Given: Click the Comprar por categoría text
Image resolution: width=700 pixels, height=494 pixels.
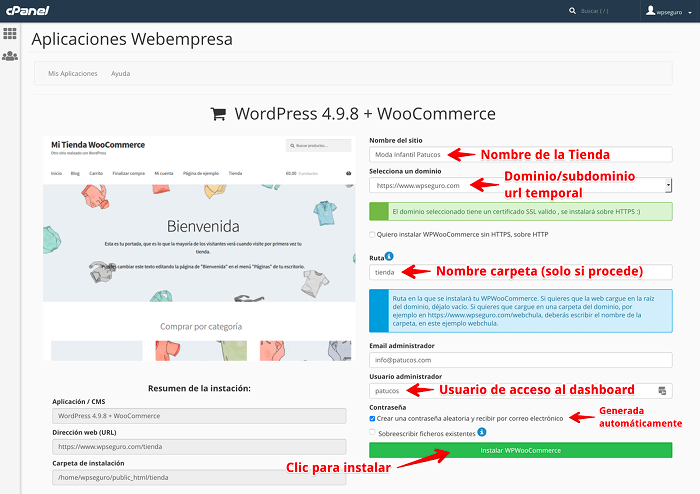Looking at the screenshot, I should (x=201, y=327).
